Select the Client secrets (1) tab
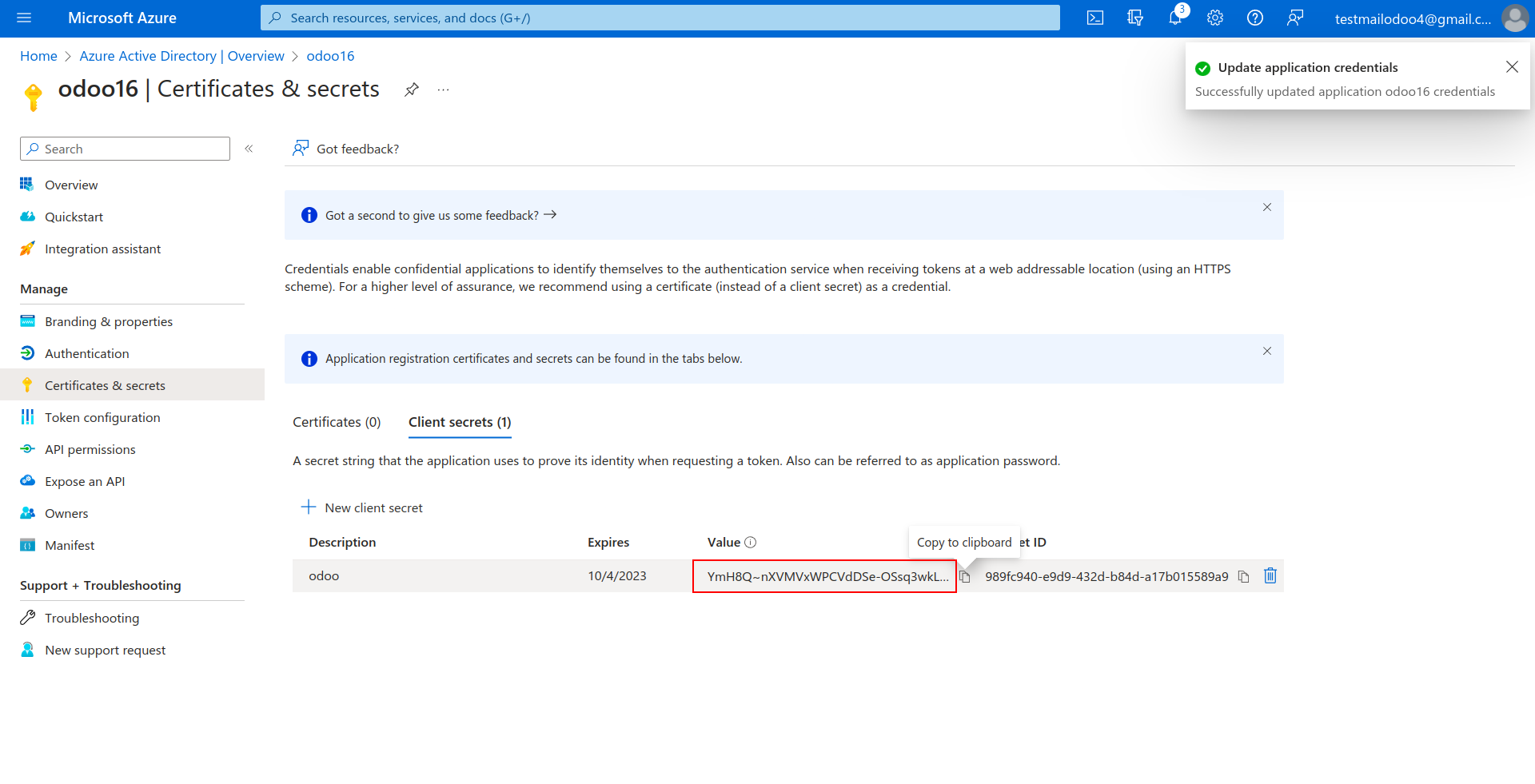This screenshot has height=784, width=1535. (460, 422)
